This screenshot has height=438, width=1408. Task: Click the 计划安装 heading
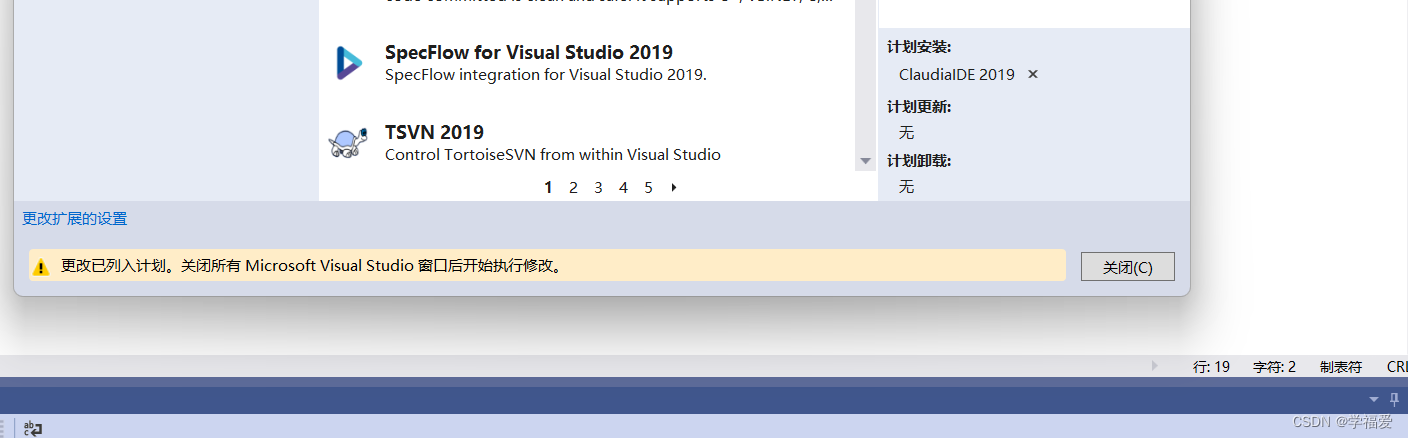tap(919, 47)
